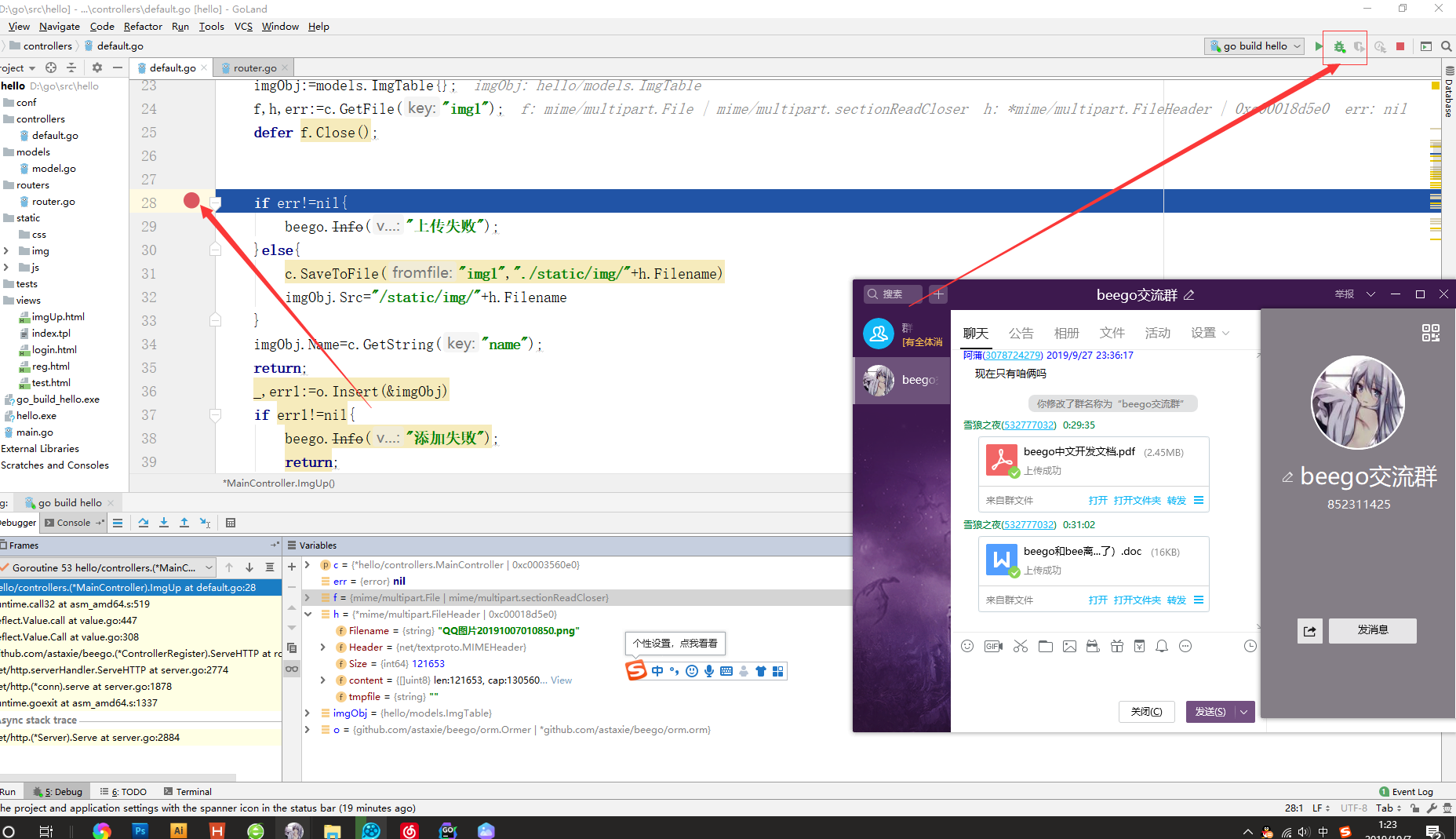Open the VCS menu
This screenshot has height=839, width=1456.
coord(243,26)
